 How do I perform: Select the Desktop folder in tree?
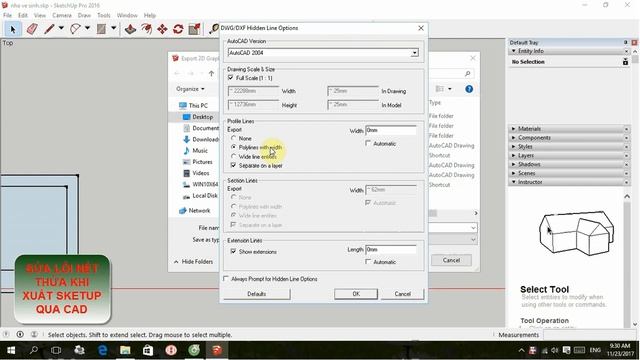click(x=198, y=117)
